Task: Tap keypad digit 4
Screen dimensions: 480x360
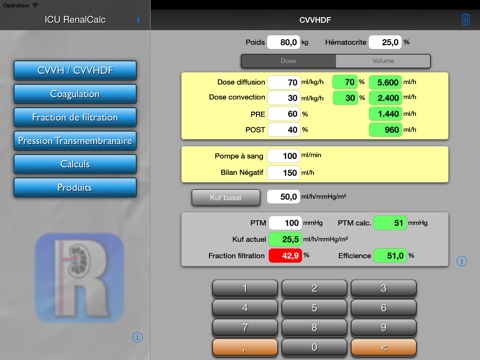Action: click(245, 308)
